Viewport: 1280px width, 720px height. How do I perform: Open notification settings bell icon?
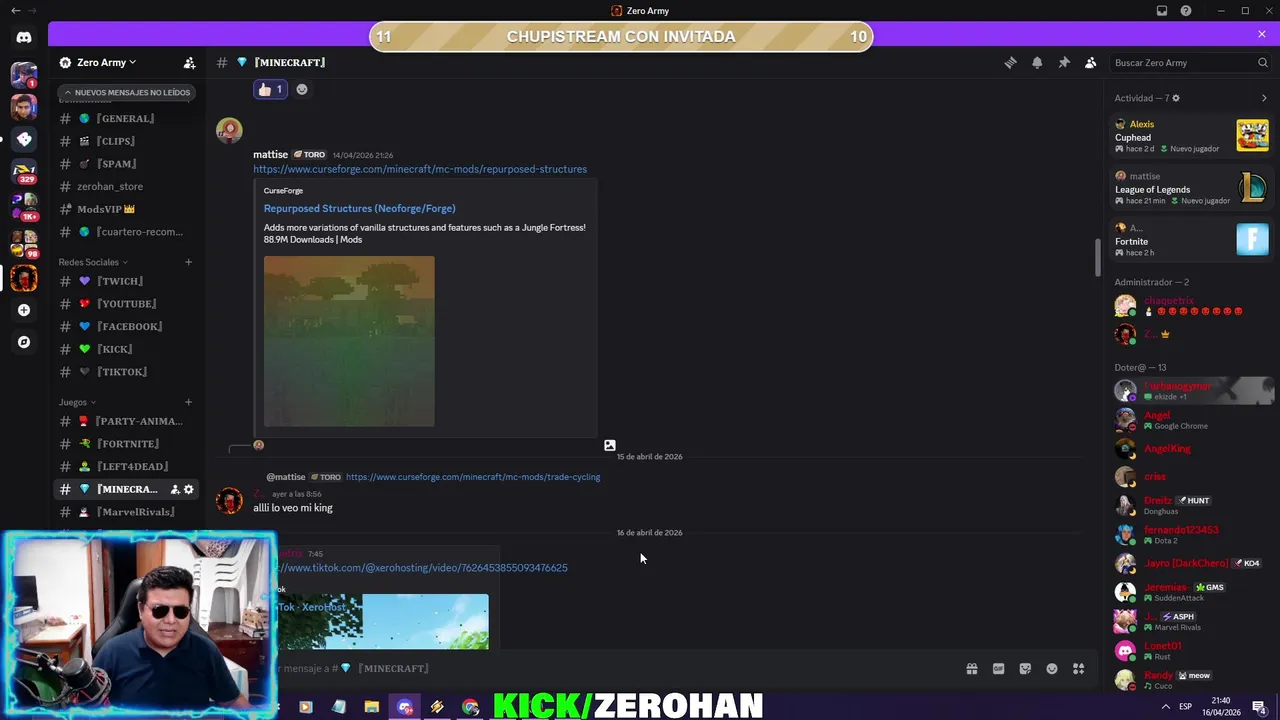(x=1037, y=62)
